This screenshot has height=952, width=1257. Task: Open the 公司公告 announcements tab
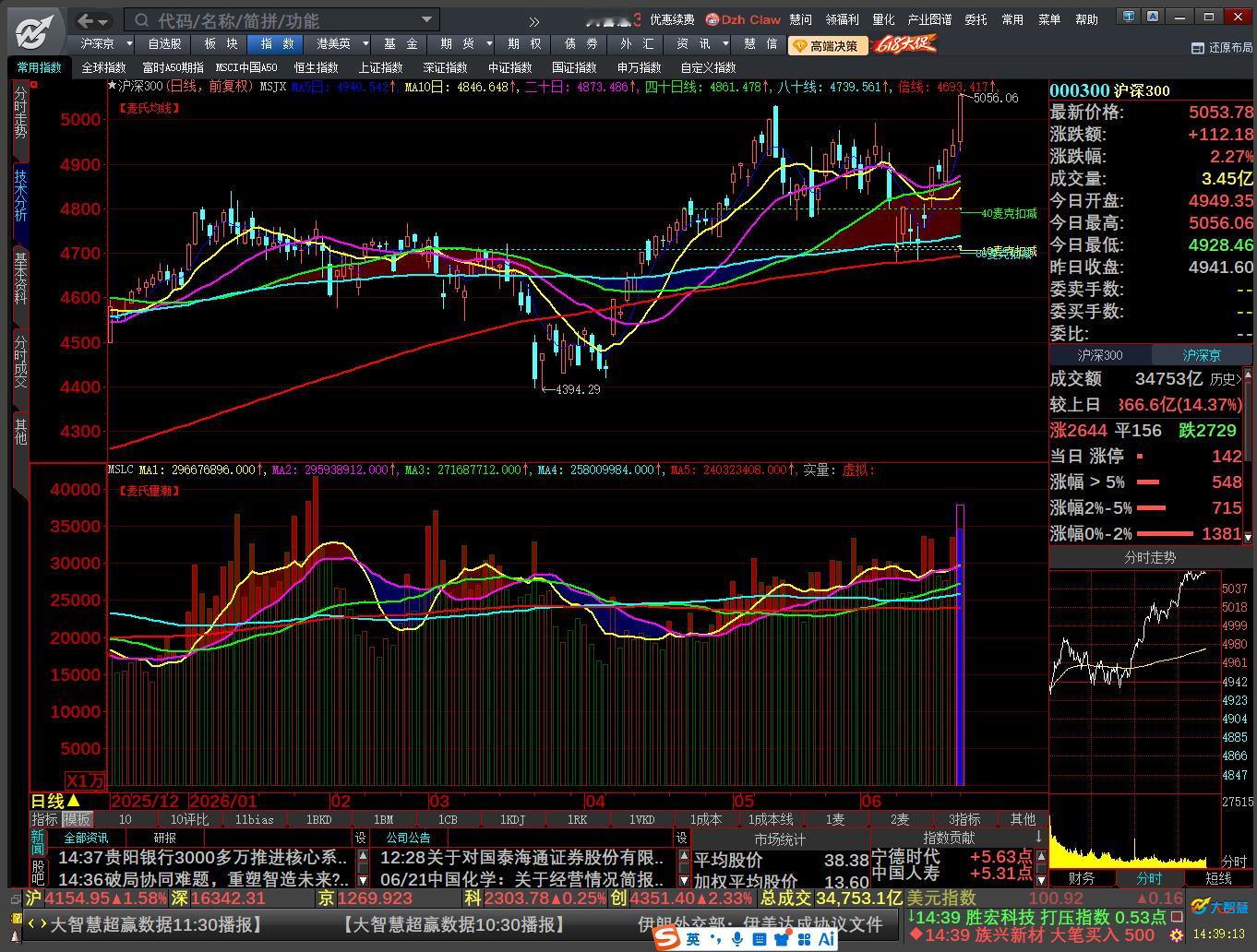[x=408, y=838]
